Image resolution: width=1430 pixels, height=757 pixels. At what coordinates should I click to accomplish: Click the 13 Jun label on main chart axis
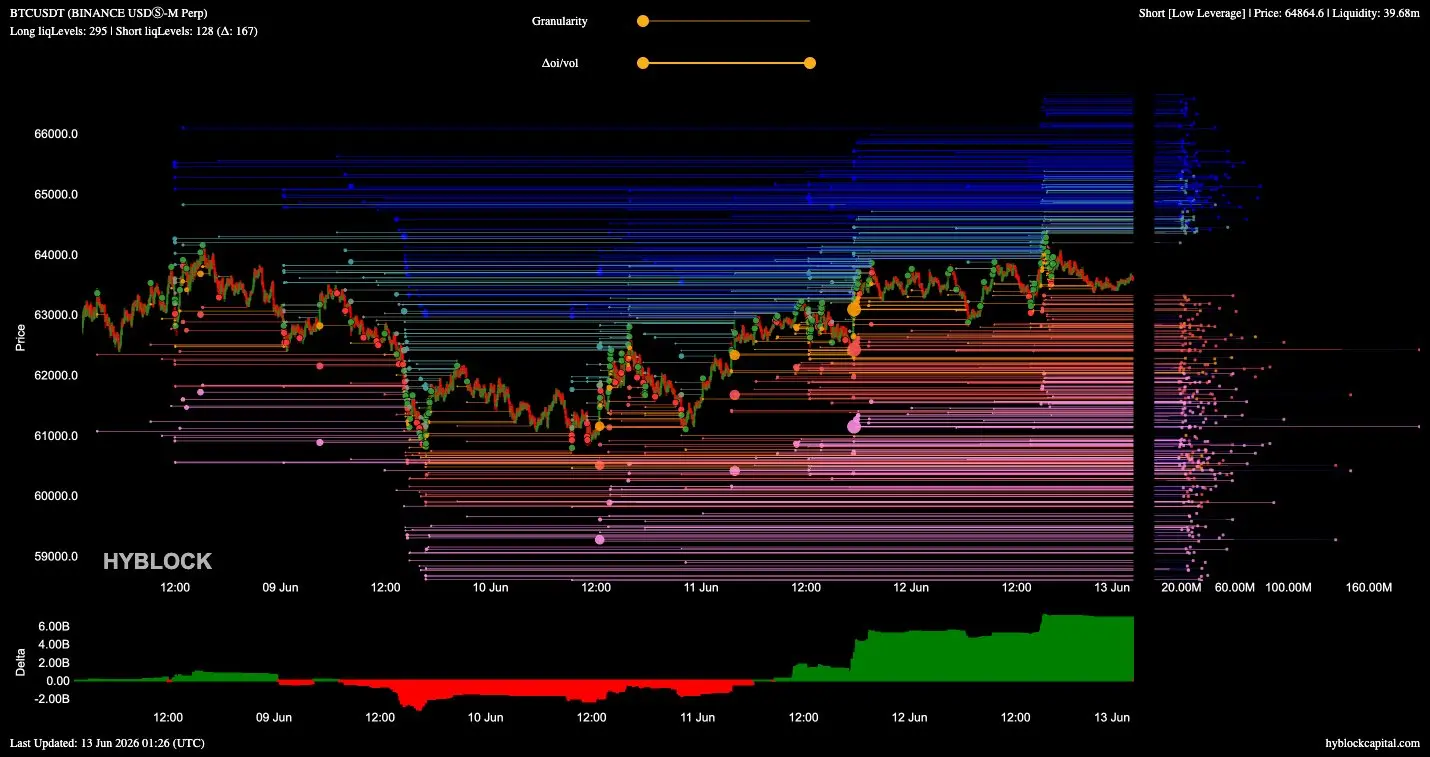pos(1111,588)
